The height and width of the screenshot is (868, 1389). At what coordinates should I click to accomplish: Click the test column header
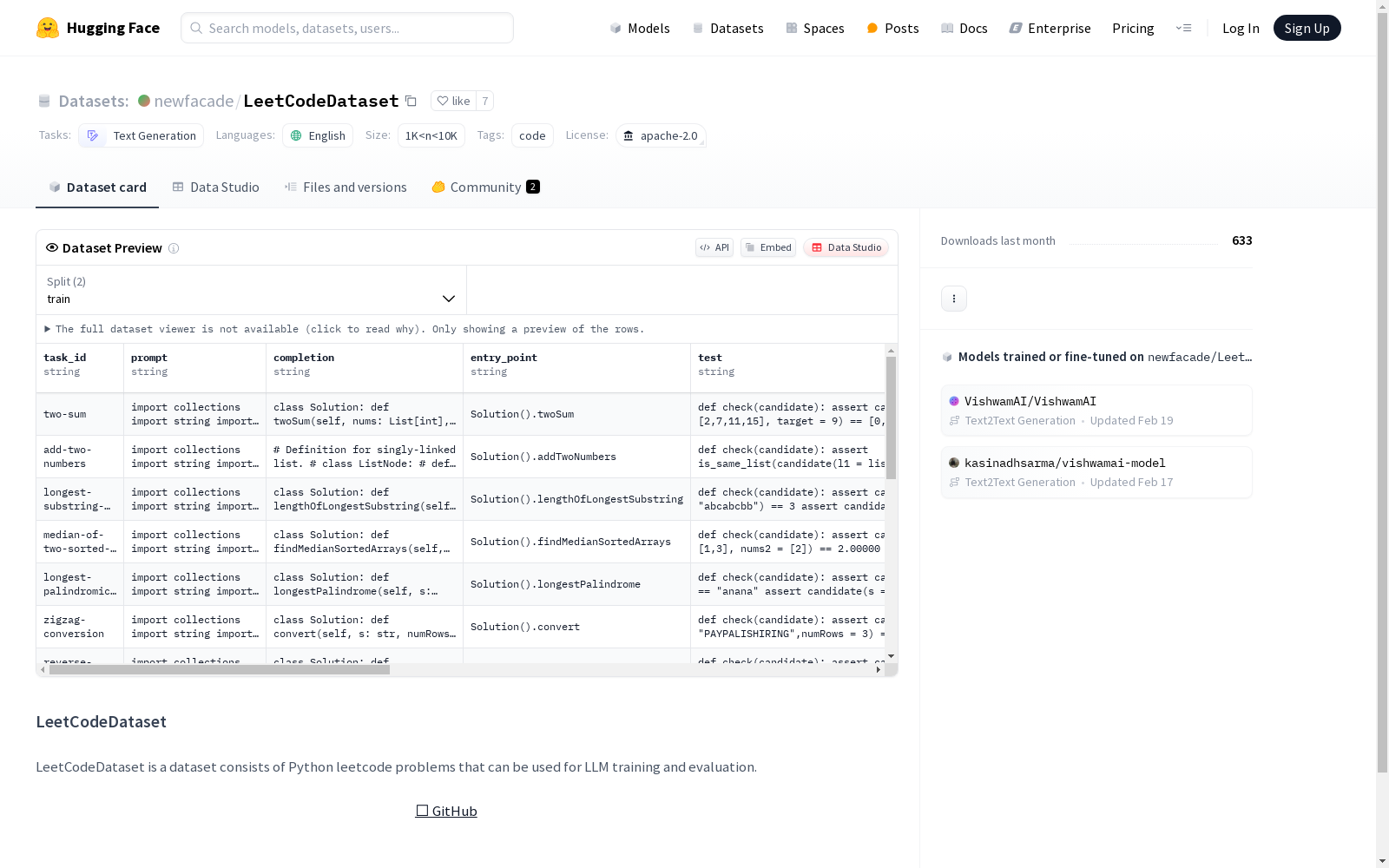coord(788,368)
